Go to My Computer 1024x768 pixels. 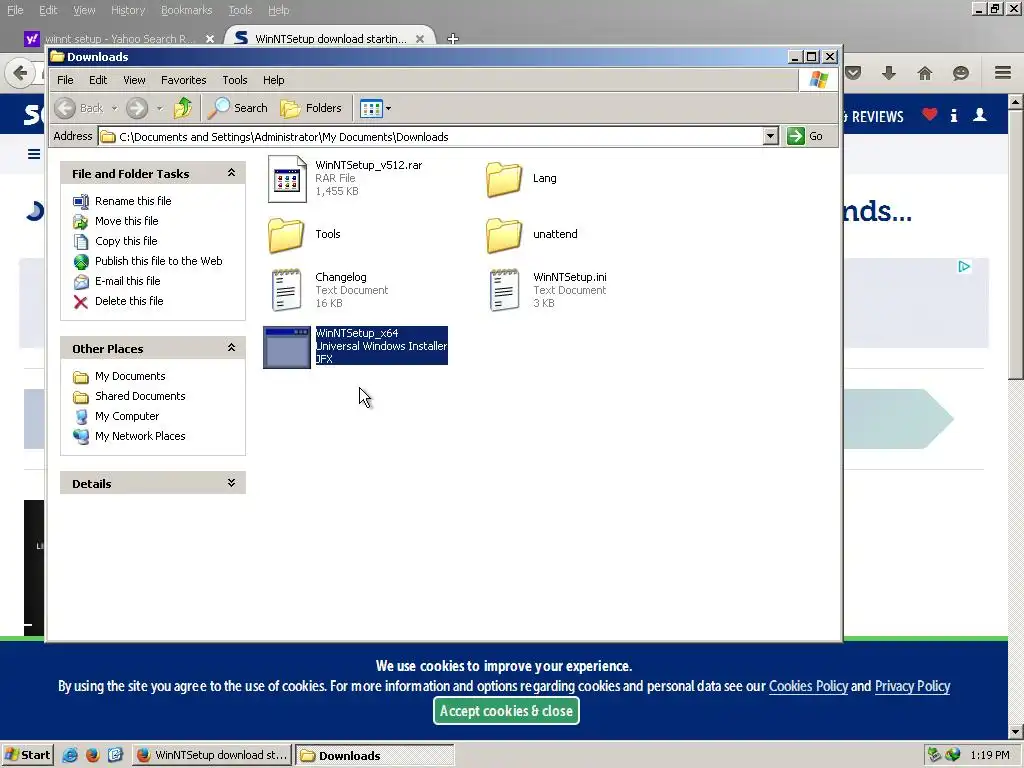(x=127, y=417)
